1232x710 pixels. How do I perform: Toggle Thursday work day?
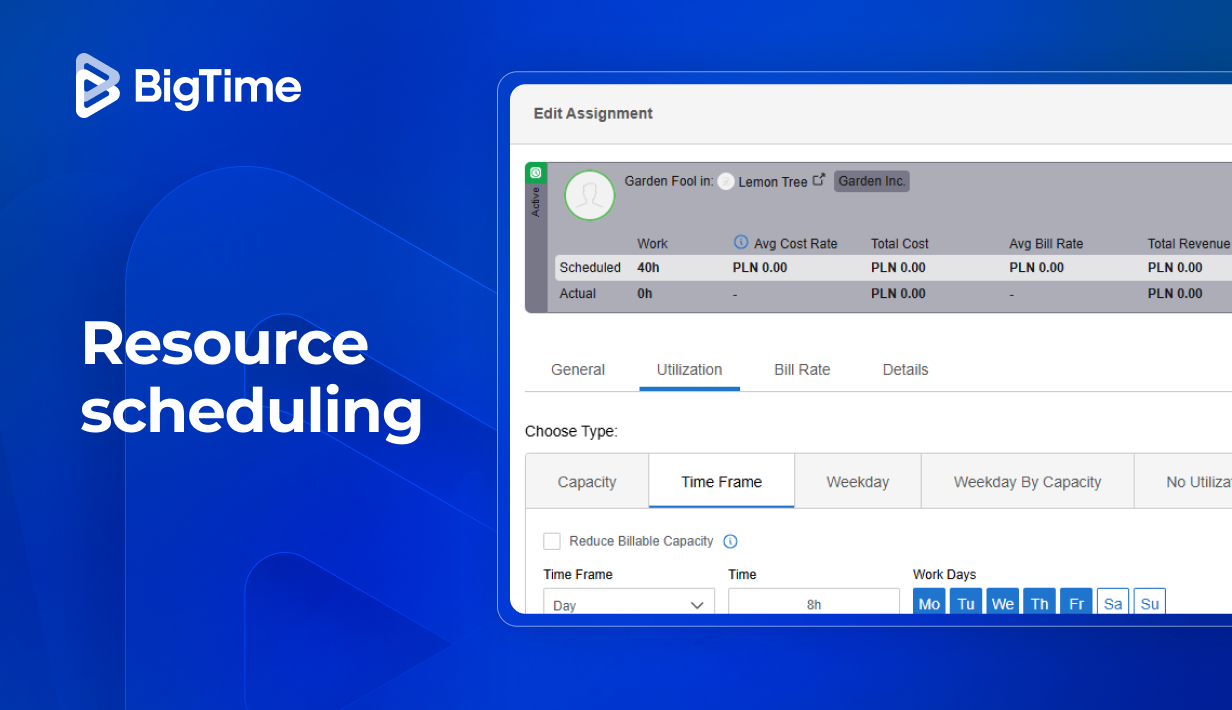pos(1040,603)
